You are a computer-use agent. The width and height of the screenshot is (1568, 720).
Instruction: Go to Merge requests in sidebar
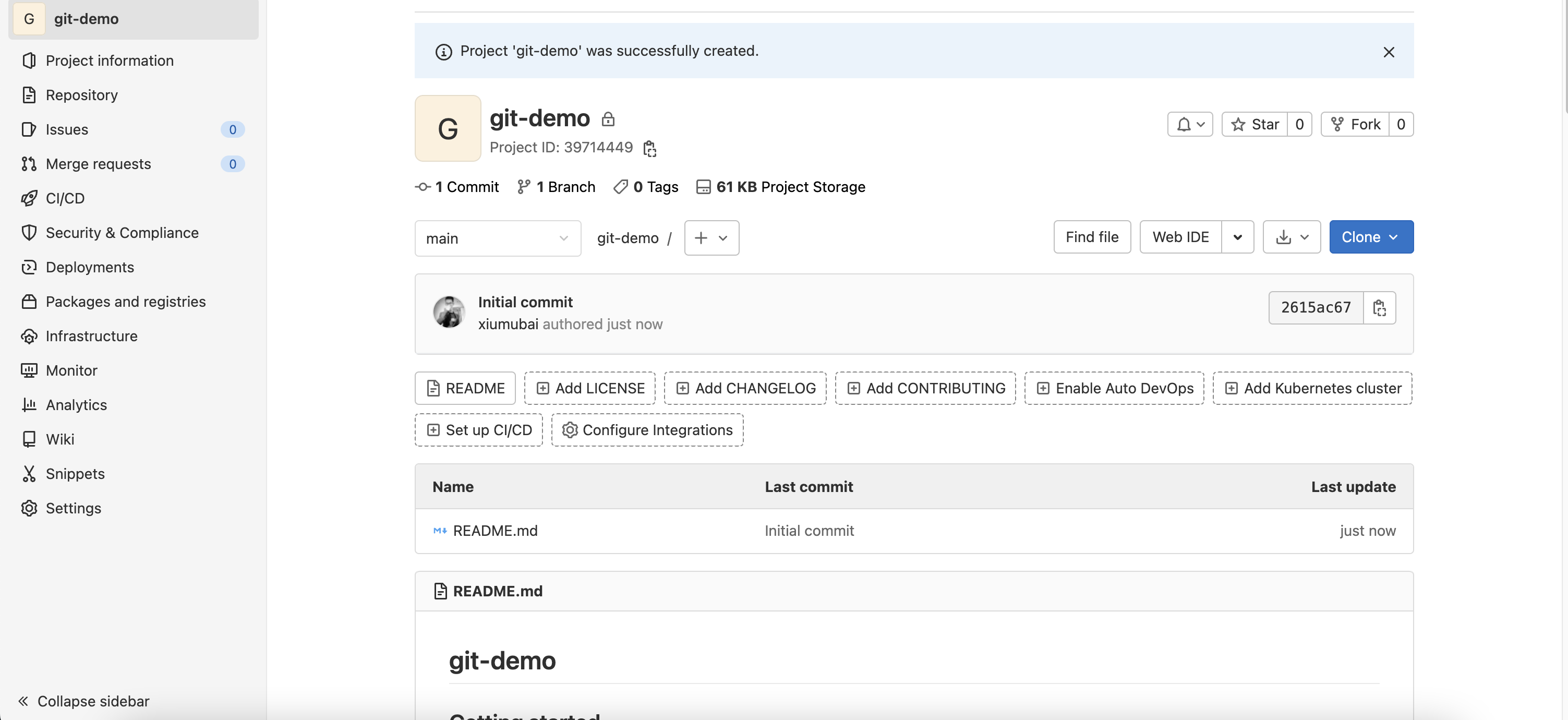point(98,164)
